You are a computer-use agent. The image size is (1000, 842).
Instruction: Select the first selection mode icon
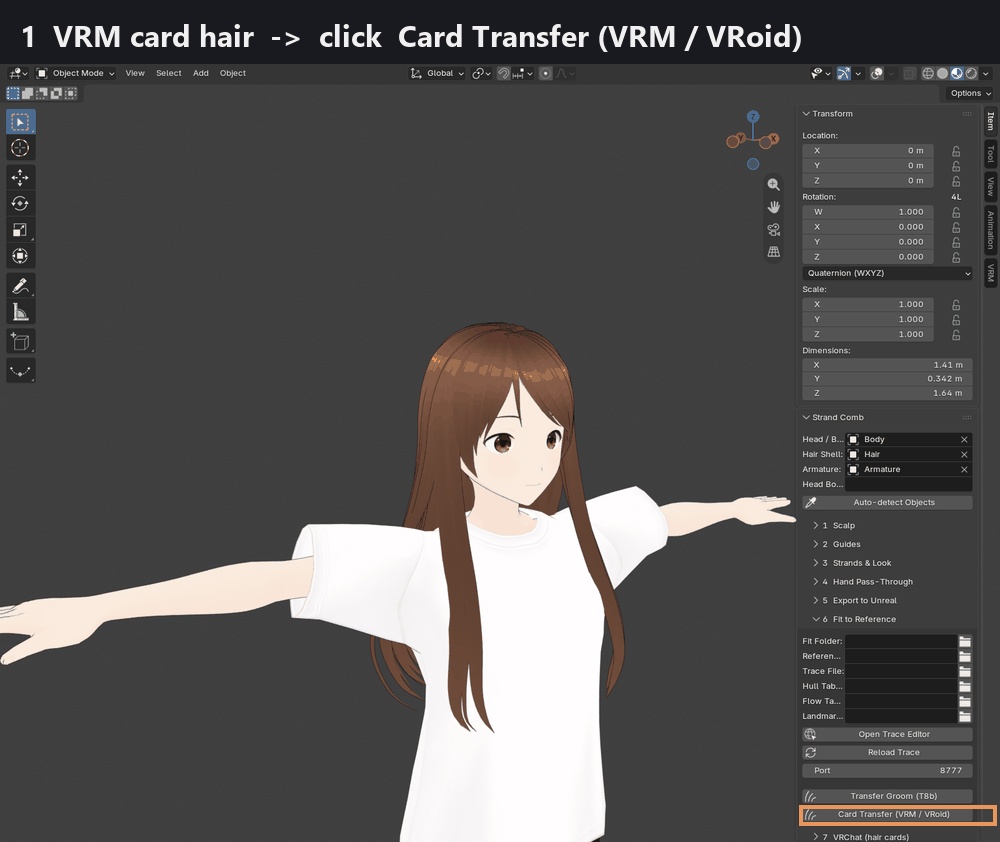click(13, 93)
